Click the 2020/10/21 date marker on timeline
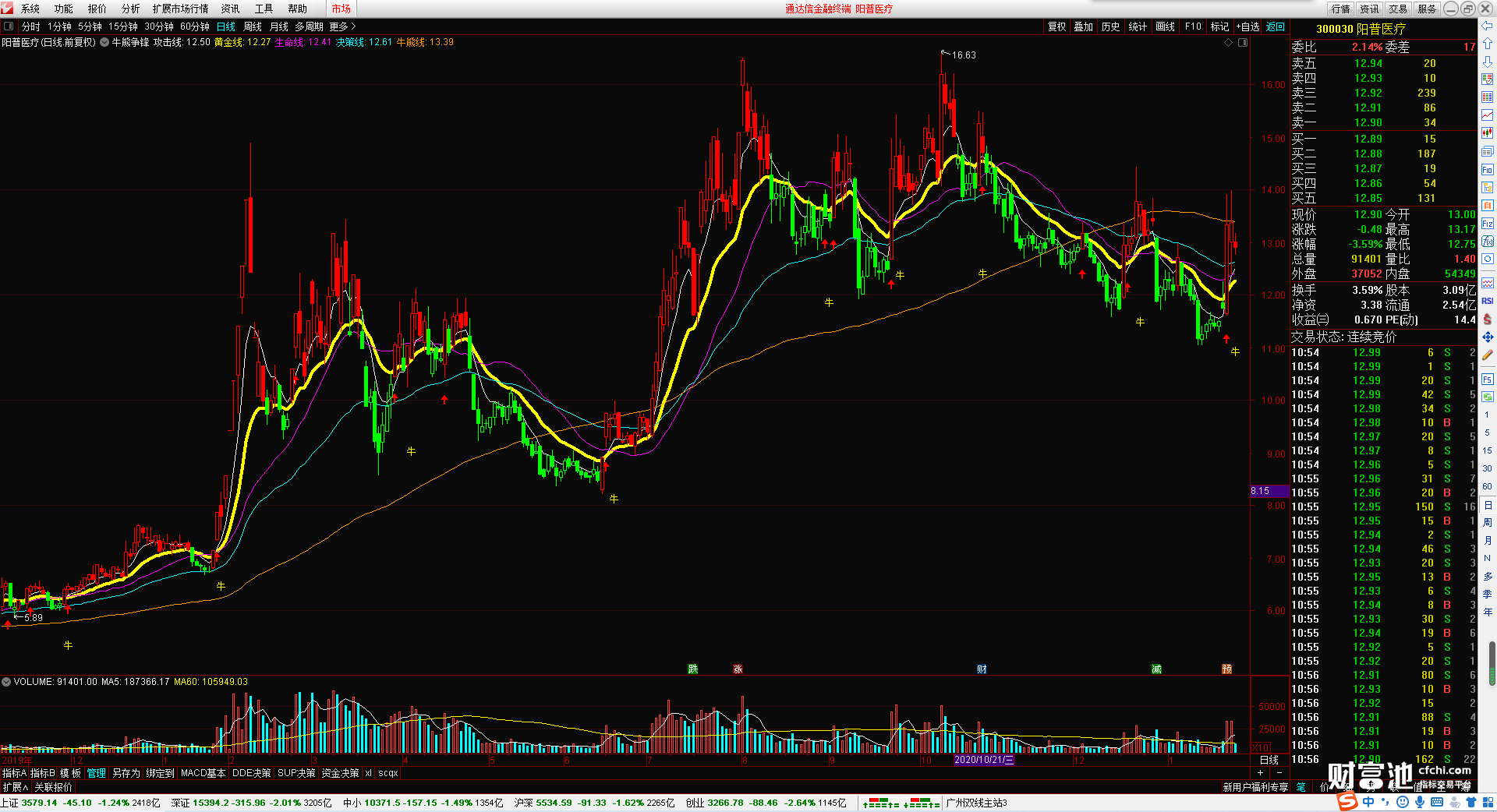 click(984, 760)
